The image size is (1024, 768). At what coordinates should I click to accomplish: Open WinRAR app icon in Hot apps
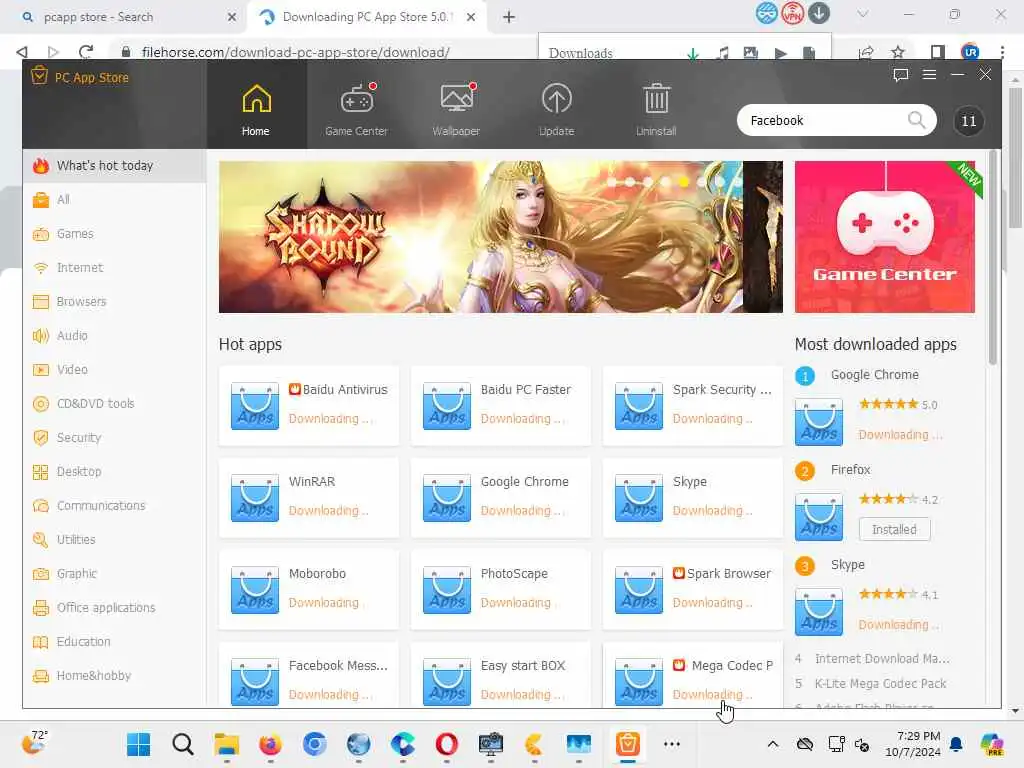point(255,498)
